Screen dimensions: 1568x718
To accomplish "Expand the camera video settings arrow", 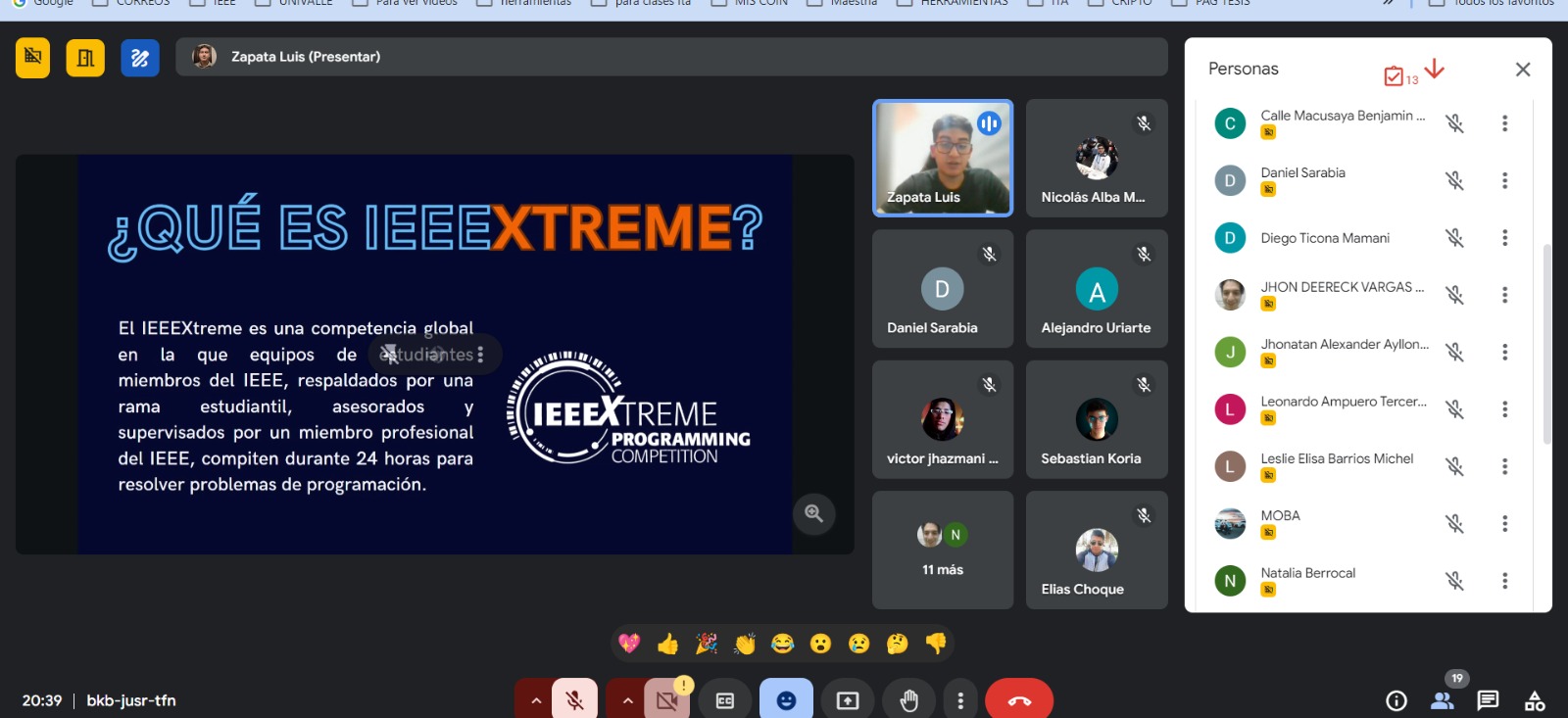I will click(627, 700).
